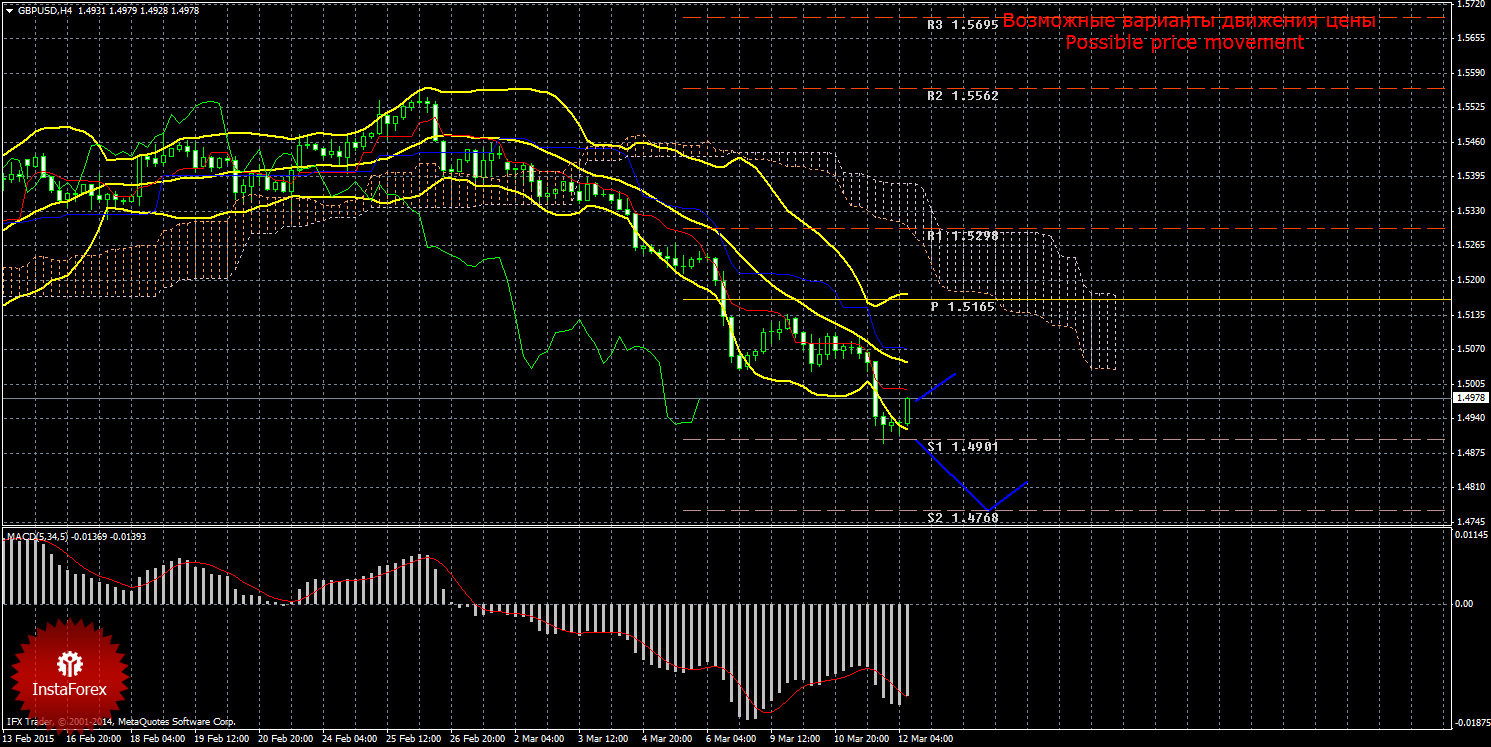Select the S2 1.4768 support label

point(962,517)
